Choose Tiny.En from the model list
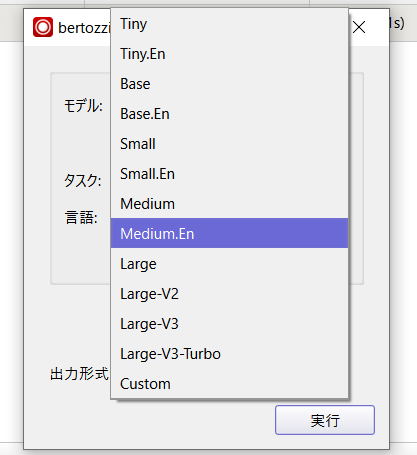The width and height of the screenshot is (417, 455). click(x=229, y=54)
